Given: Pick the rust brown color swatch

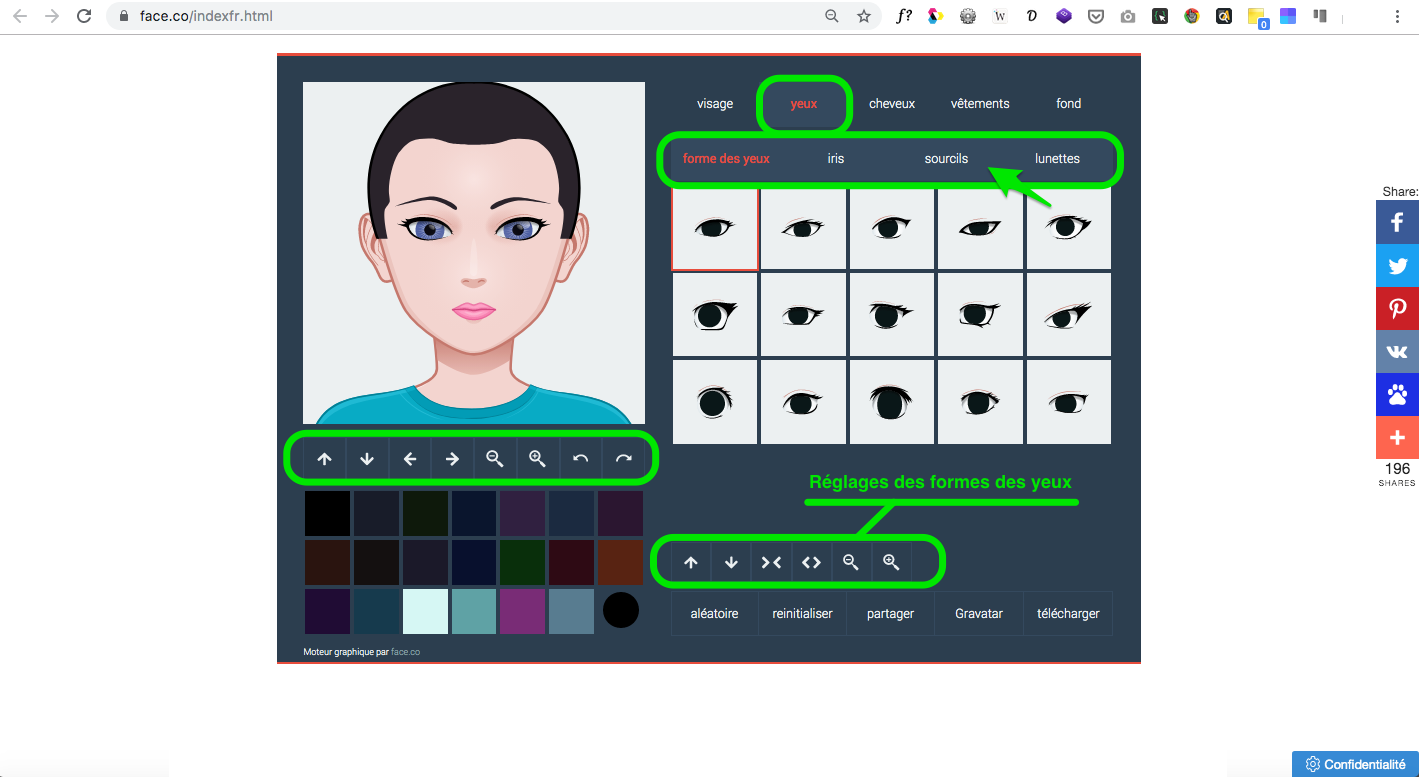Looking at the screenshot, I should (621, 562).
